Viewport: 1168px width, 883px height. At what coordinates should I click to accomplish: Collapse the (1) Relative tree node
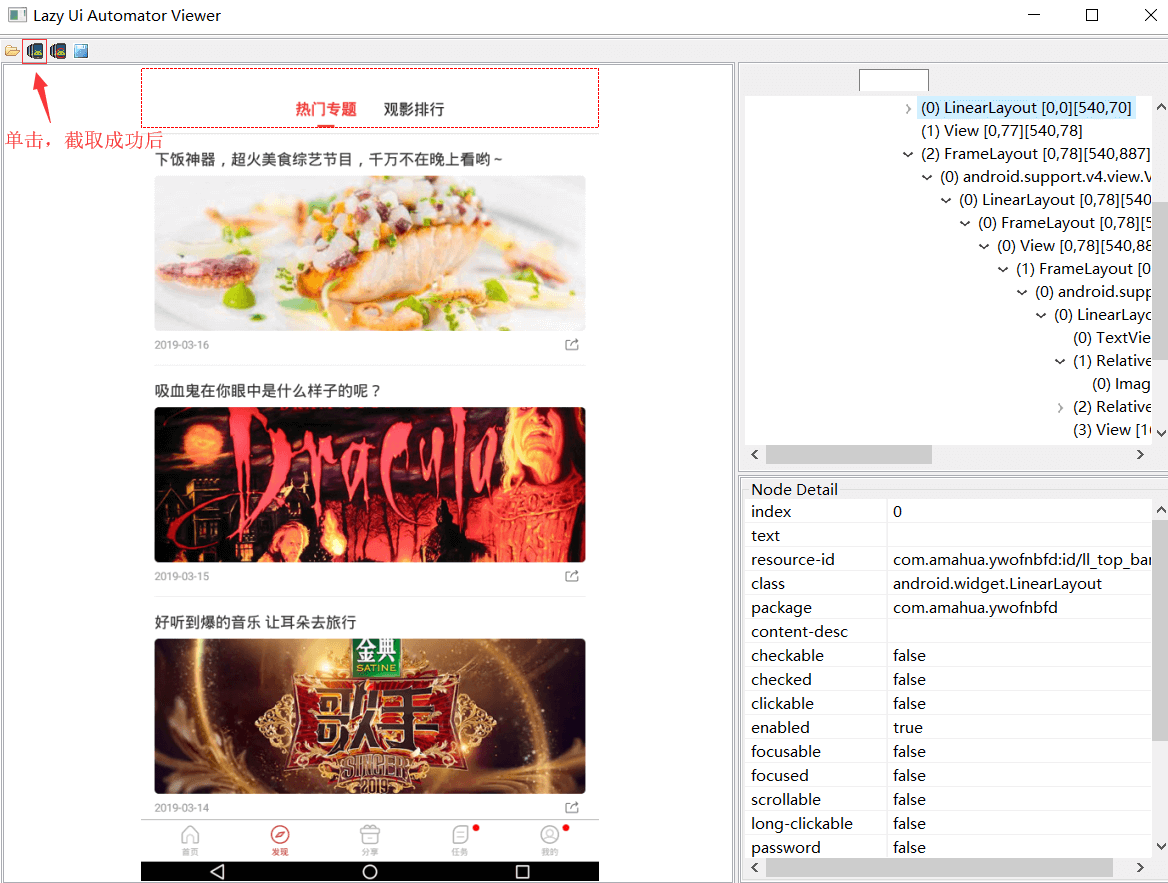1059,361
